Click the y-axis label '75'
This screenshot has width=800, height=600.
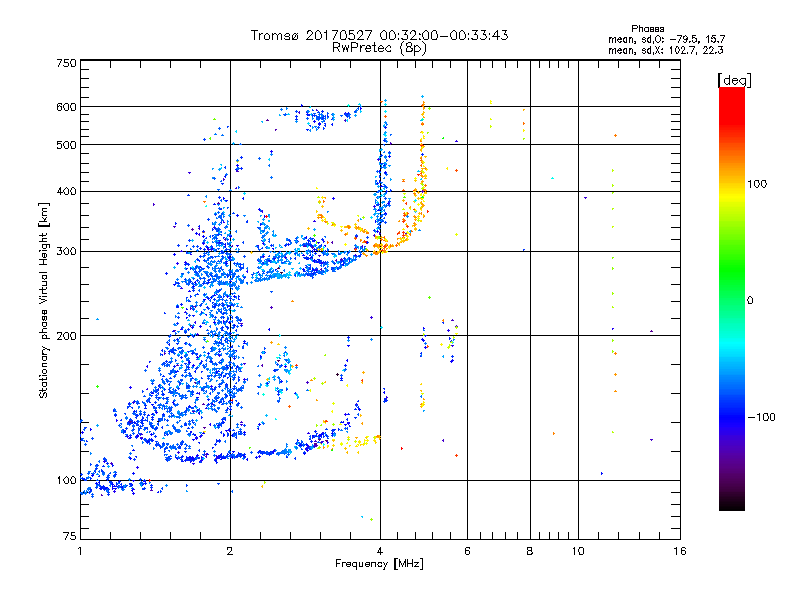(70, 536)
